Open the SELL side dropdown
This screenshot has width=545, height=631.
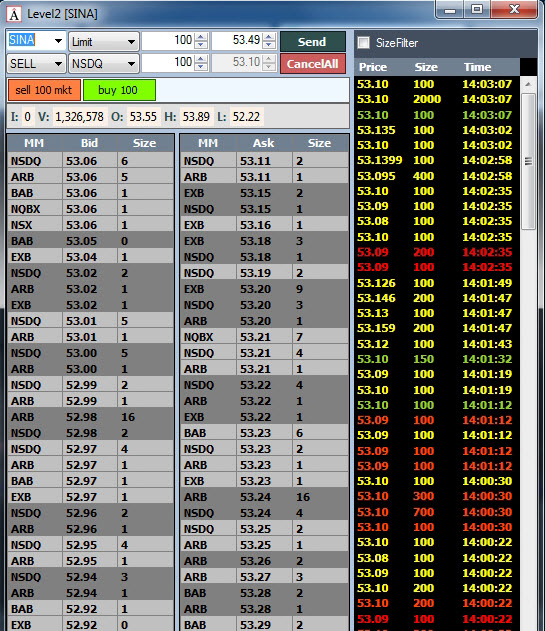tap(58, 64)
